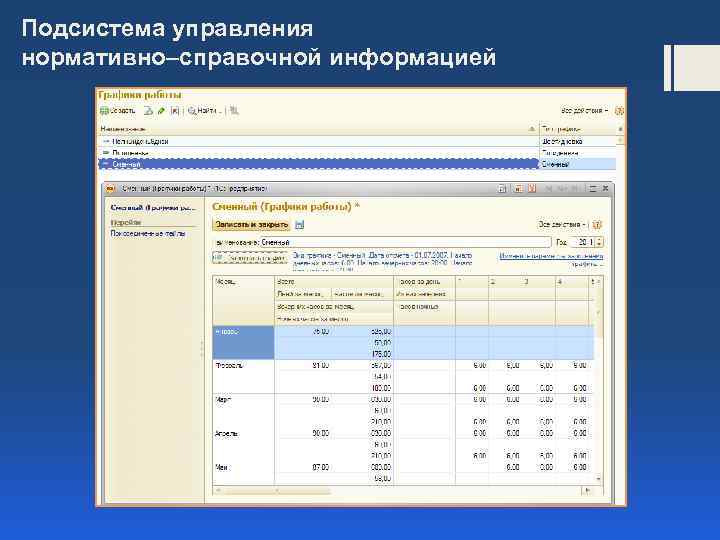
Task: Open the Изменить параметры заполнения графика link
Action: (551, 260)
